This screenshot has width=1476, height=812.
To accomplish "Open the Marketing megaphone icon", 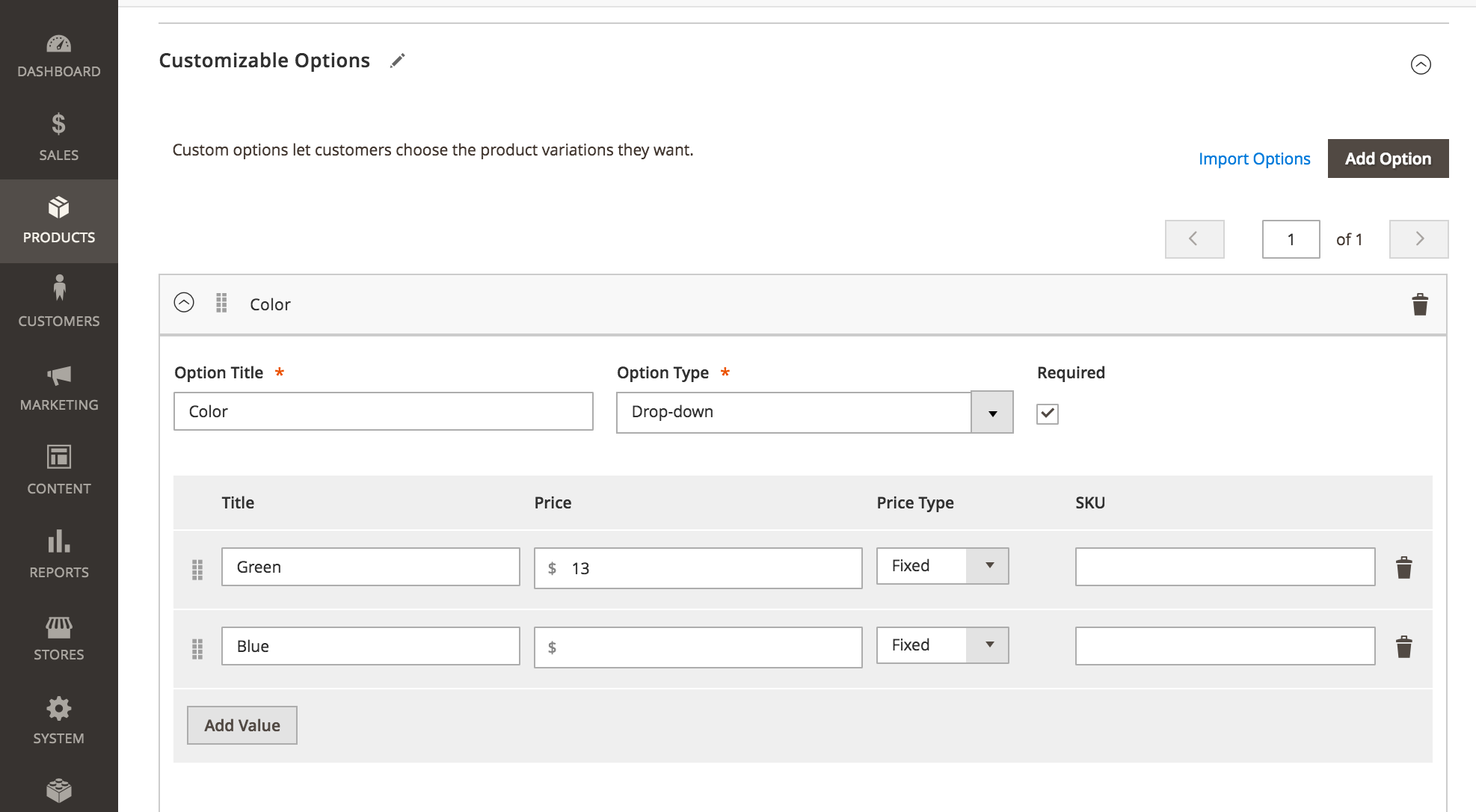I will (x=59, y=375).
